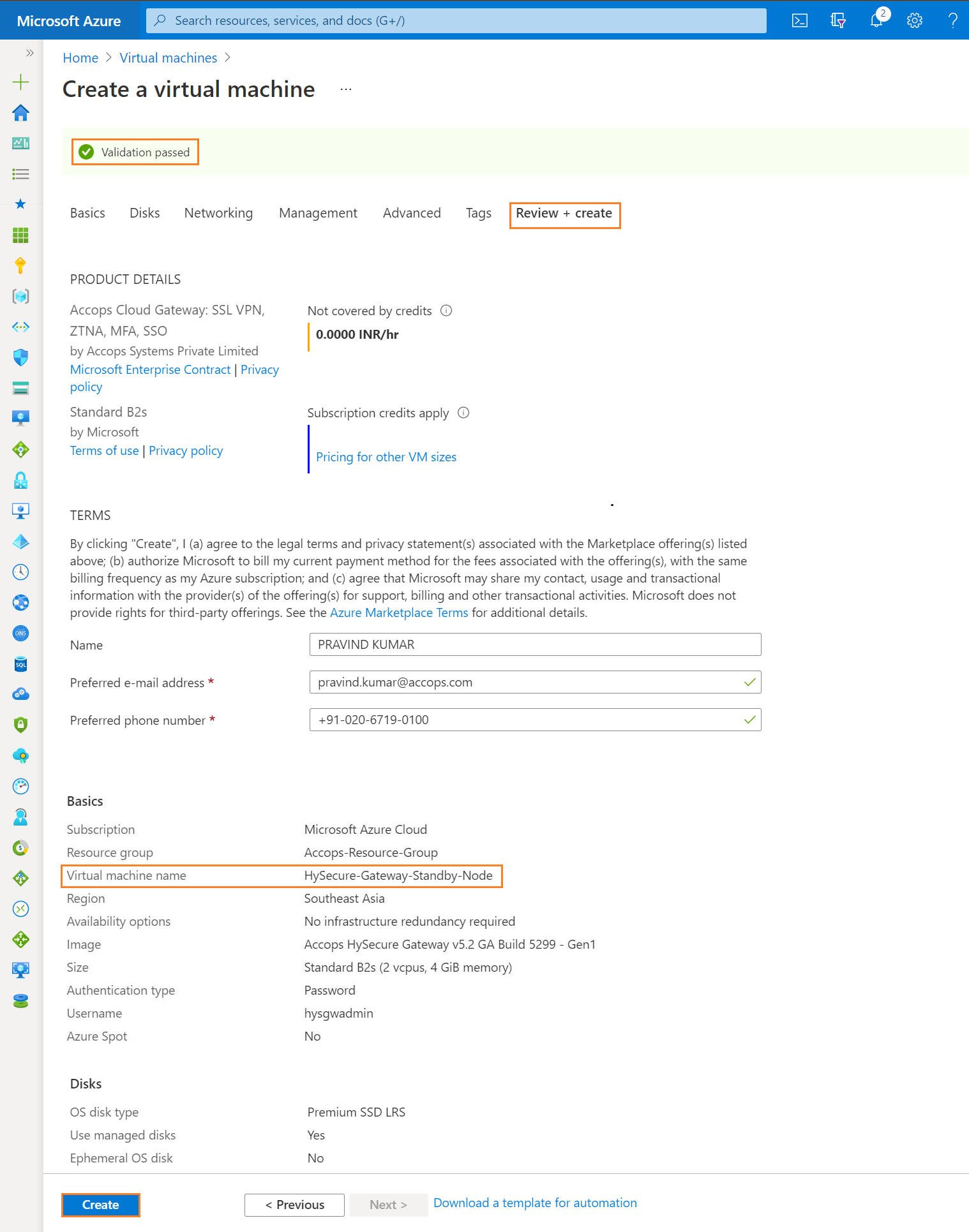This screenshot has width=969, height=1232.
Task: Click the blue Create button
Action: [x=101, y=1205]
